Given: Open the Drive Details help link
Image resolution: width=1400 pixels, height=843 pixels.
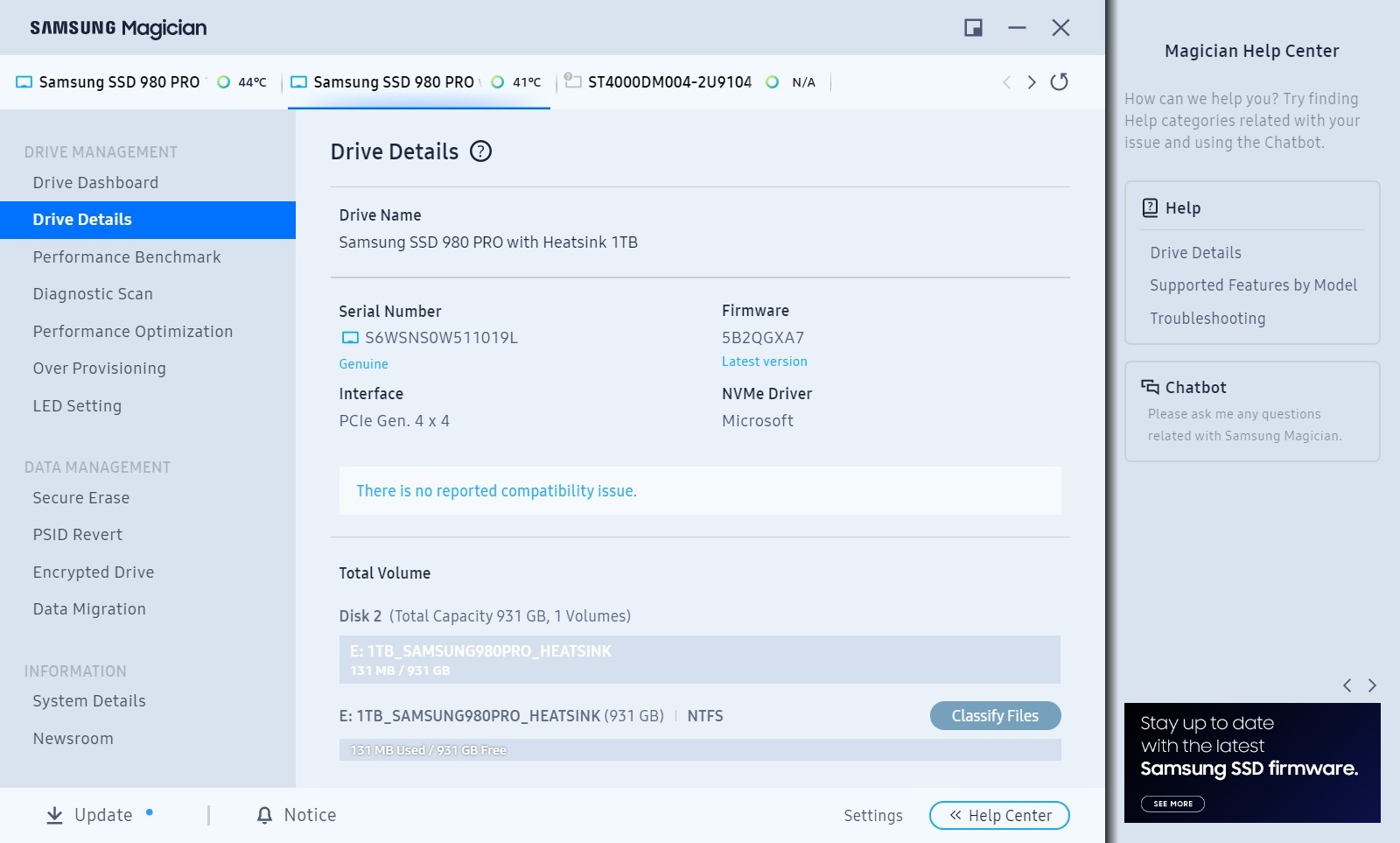Looking at the screenshot, I should click(1195, 253).
